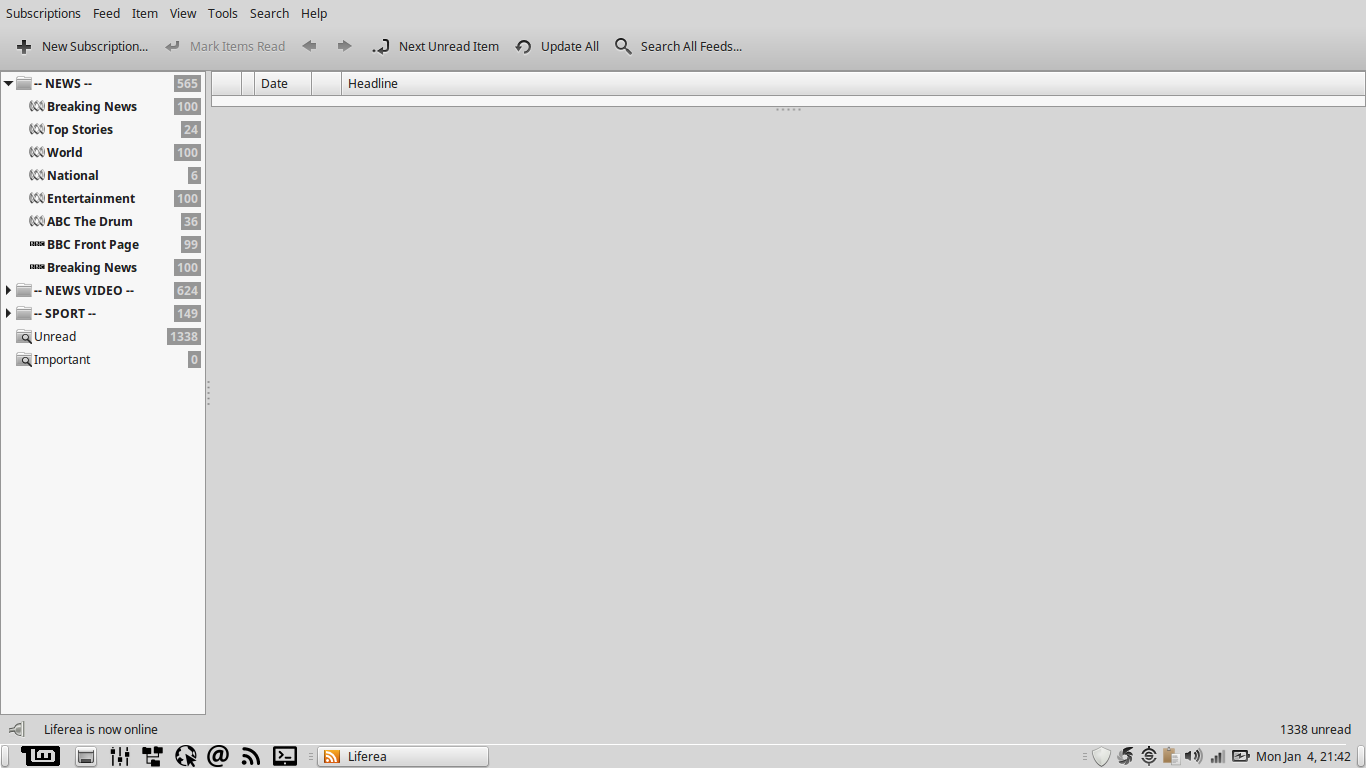This screenshot has height=768, width=1366.
Task: Open the Feed menu
Action: 106,13
